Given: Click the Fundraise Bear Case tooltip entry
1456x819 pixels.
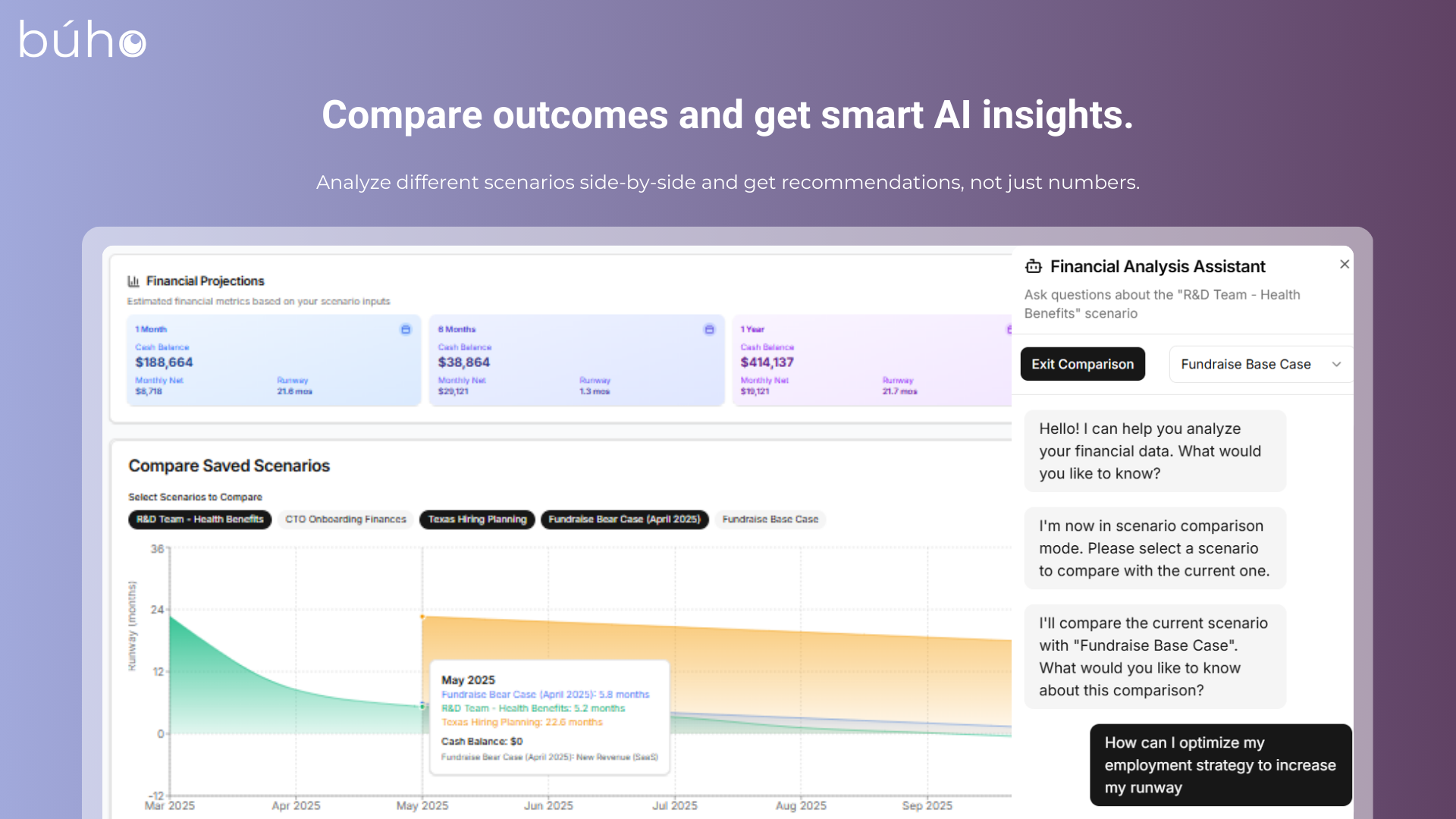Looking at the screenshot, I should (x=545, y=695).
